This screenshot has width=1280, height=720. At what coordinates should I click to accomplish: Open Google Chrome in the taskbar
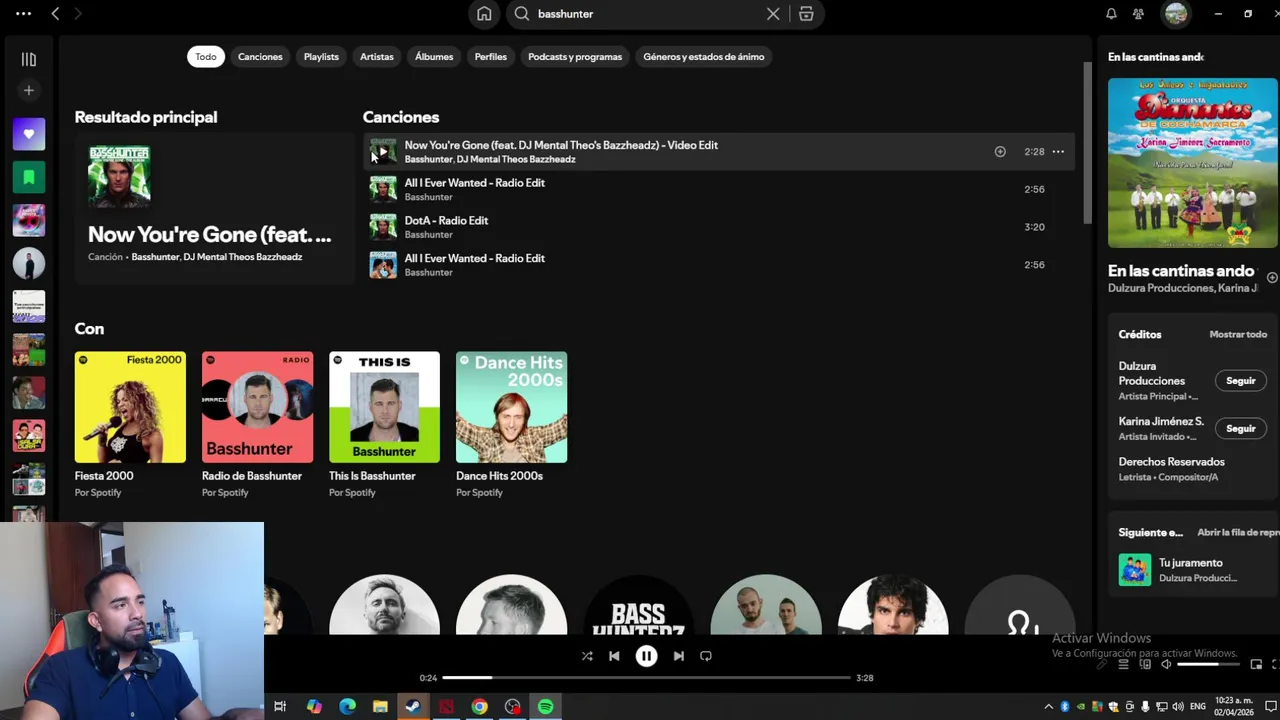click(x=480, y=707)
